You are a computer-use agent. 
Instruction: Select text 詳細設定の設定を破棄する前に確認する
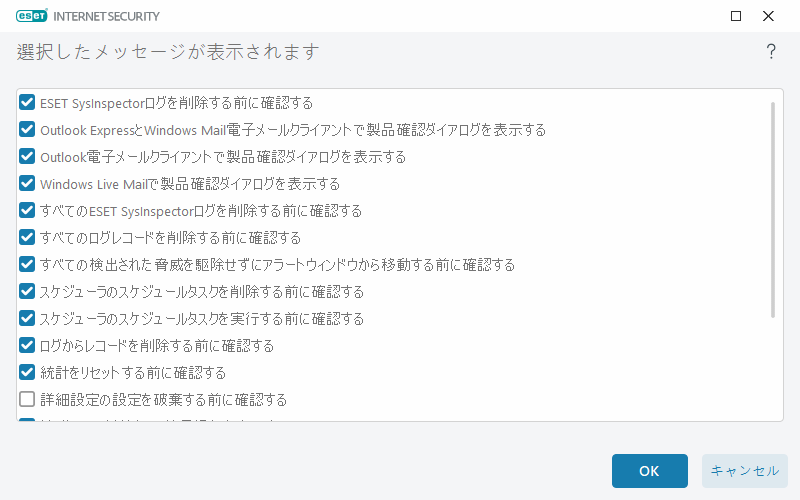pyautogui.click(x=163, y=400)
